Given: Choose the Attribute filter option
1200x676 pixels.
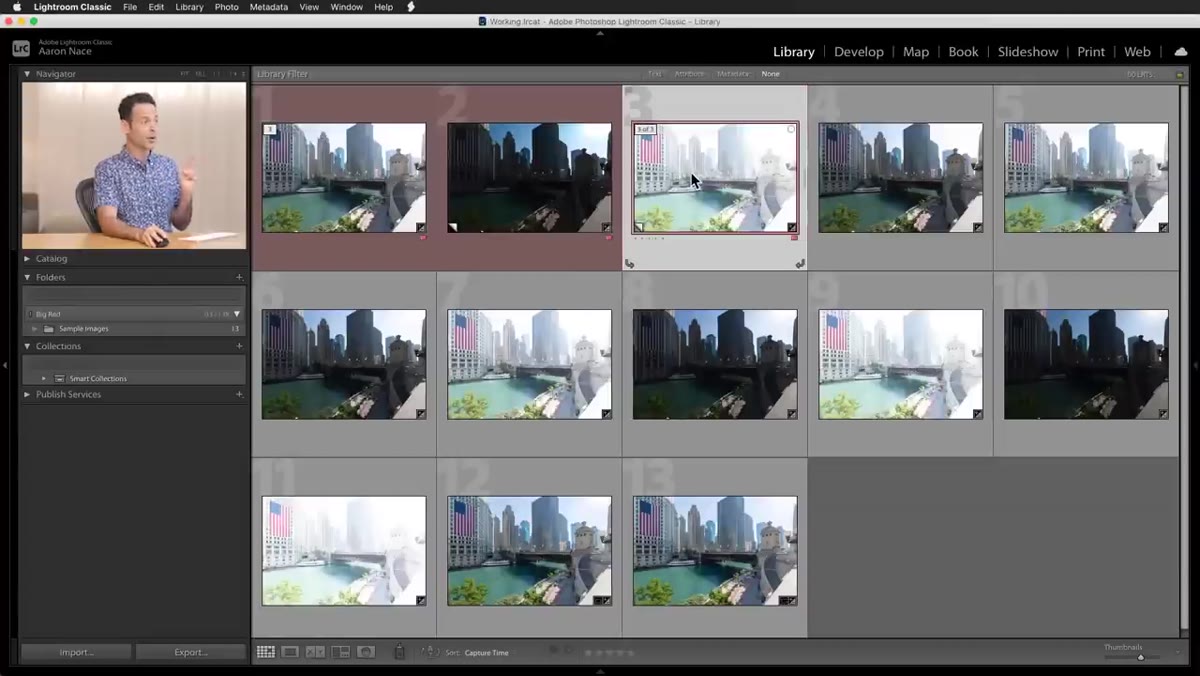Looking at the screenshot, I should pyautogui.click(x=689, y=74).
